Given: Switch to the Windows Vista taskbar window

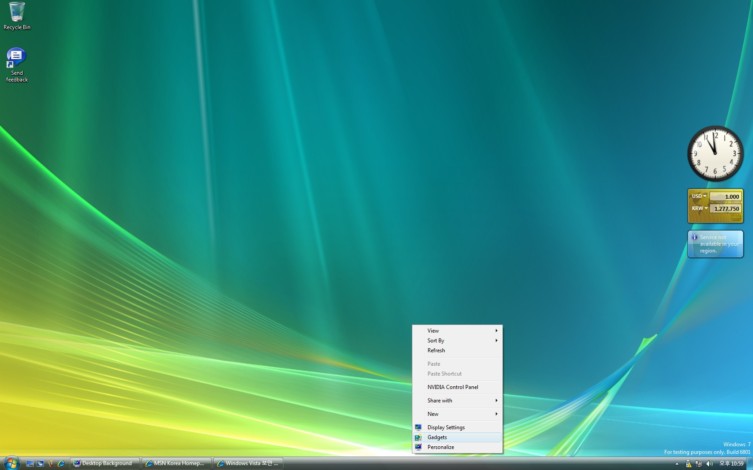Looking at the screenshot, I should pos(248,463).
